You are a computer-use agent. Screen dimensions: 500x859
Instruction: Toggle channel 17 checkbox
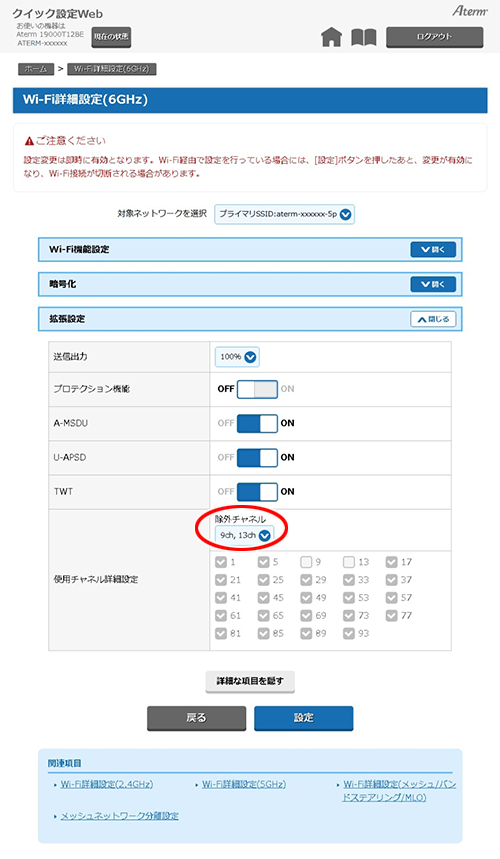point(391,562)
